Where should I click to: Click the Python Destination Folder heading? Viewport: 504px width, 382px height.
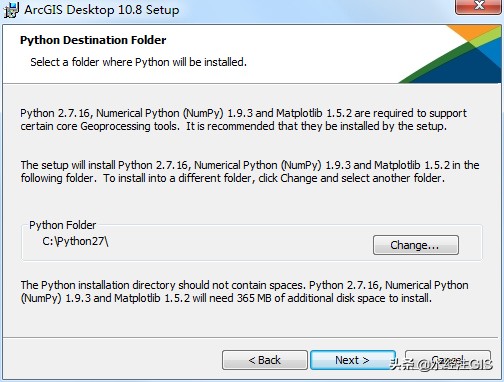click(93, 40)
